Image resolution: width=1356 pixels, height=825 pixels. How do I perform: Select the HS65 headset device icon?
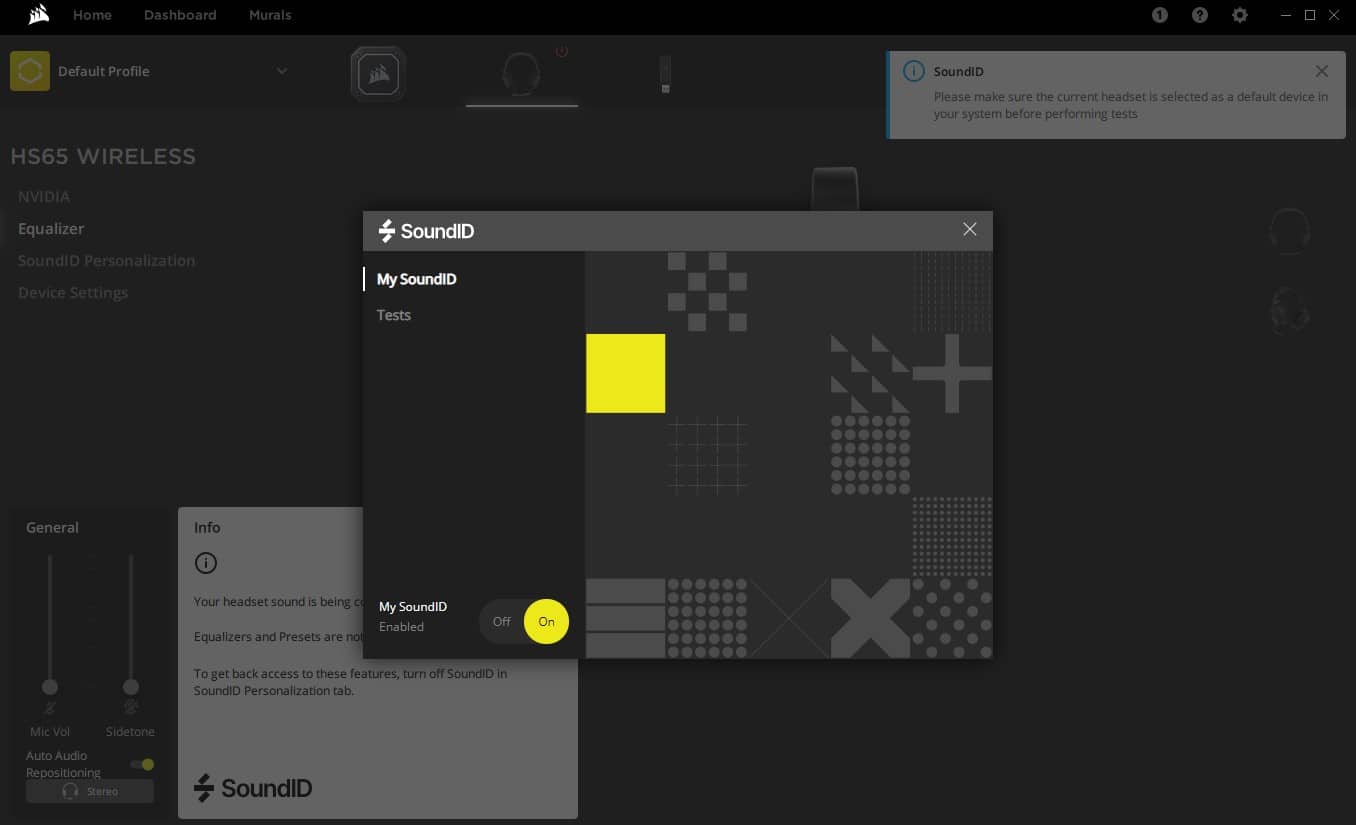522,73
